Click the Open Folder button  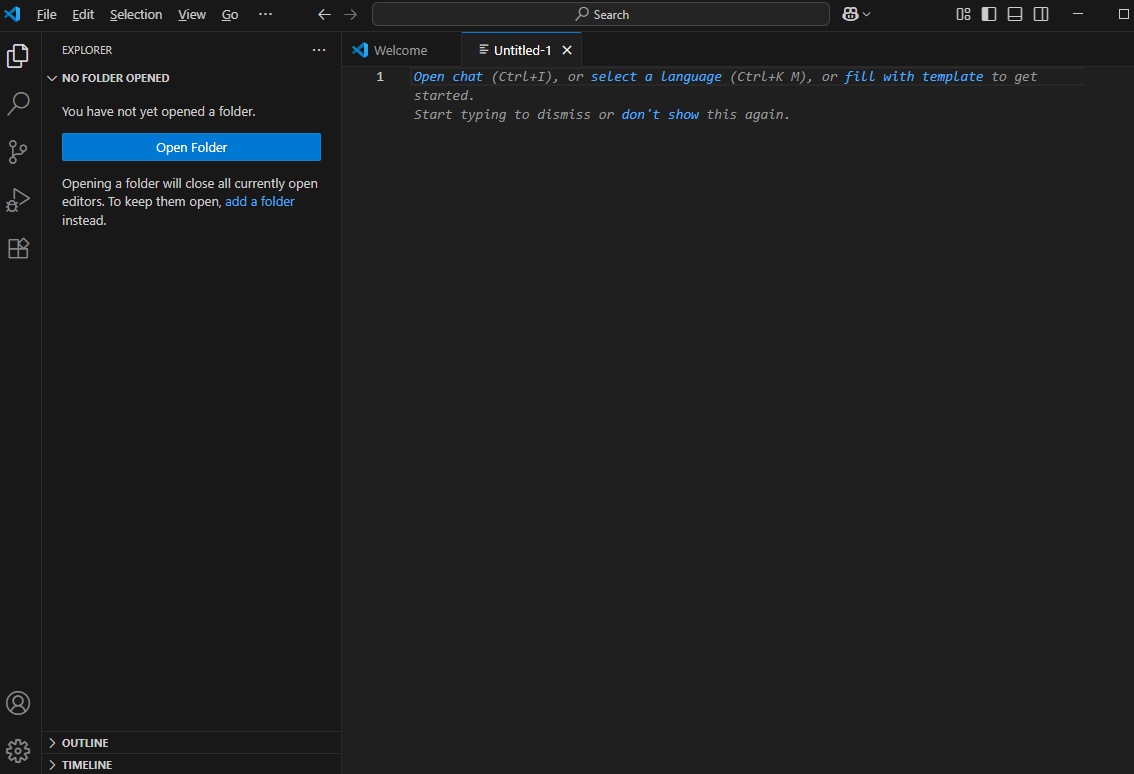pyautogui.click(x=192, y=147)
